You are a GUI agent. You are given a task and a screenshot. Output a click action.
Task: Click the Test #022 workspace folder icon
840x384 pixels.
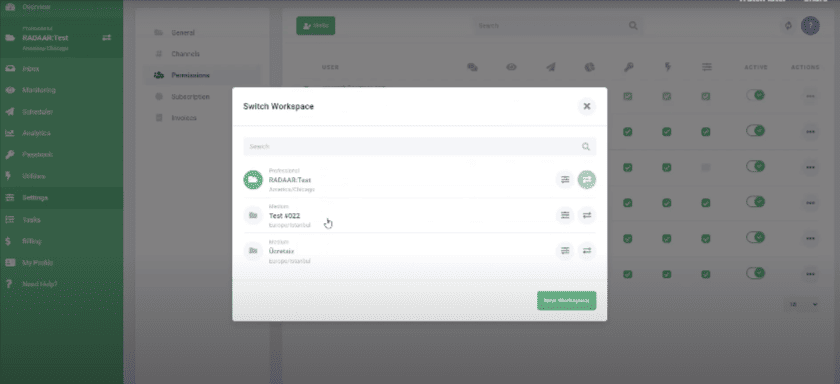pos(253,215)
